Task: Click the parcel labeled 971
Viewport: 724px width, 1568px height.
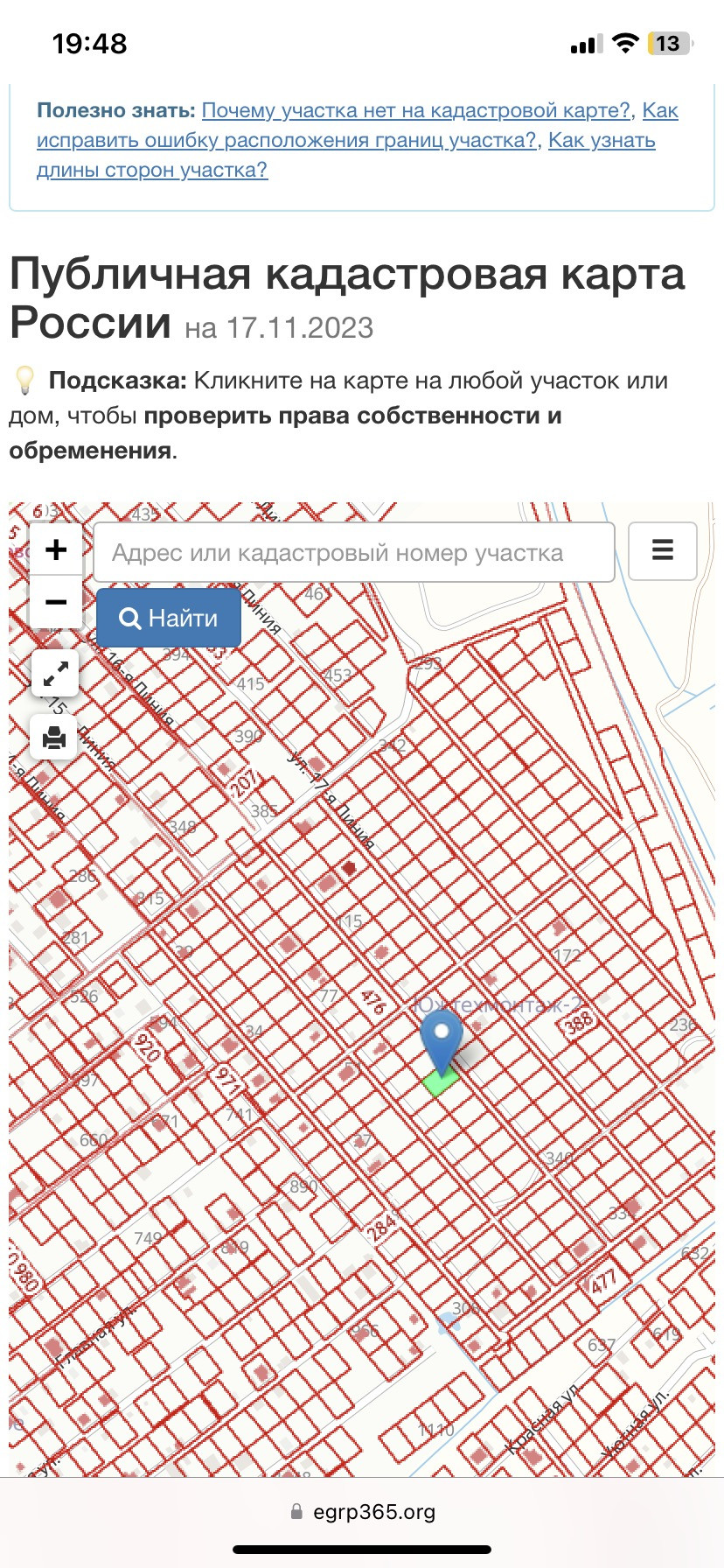Action: point(227,1082)
